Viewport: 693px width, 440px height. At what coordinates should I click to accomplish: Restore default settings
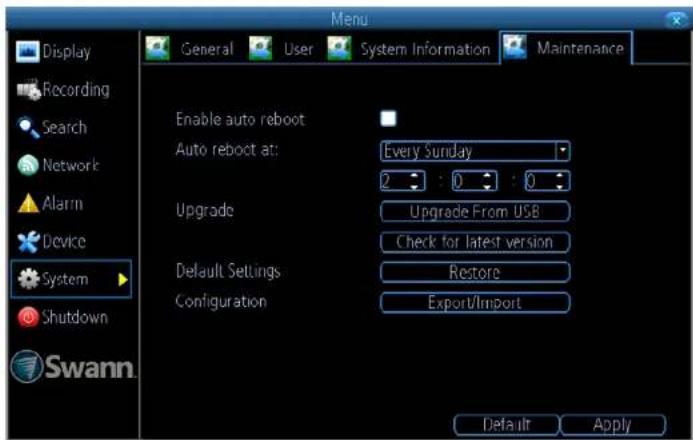coord(475,272)
